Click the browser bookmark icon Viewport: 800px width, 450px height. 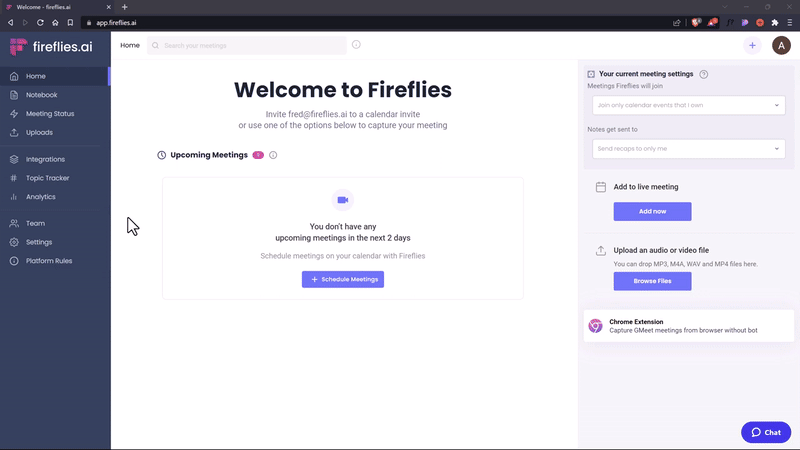pyautogui.click(x=70, y=22)
